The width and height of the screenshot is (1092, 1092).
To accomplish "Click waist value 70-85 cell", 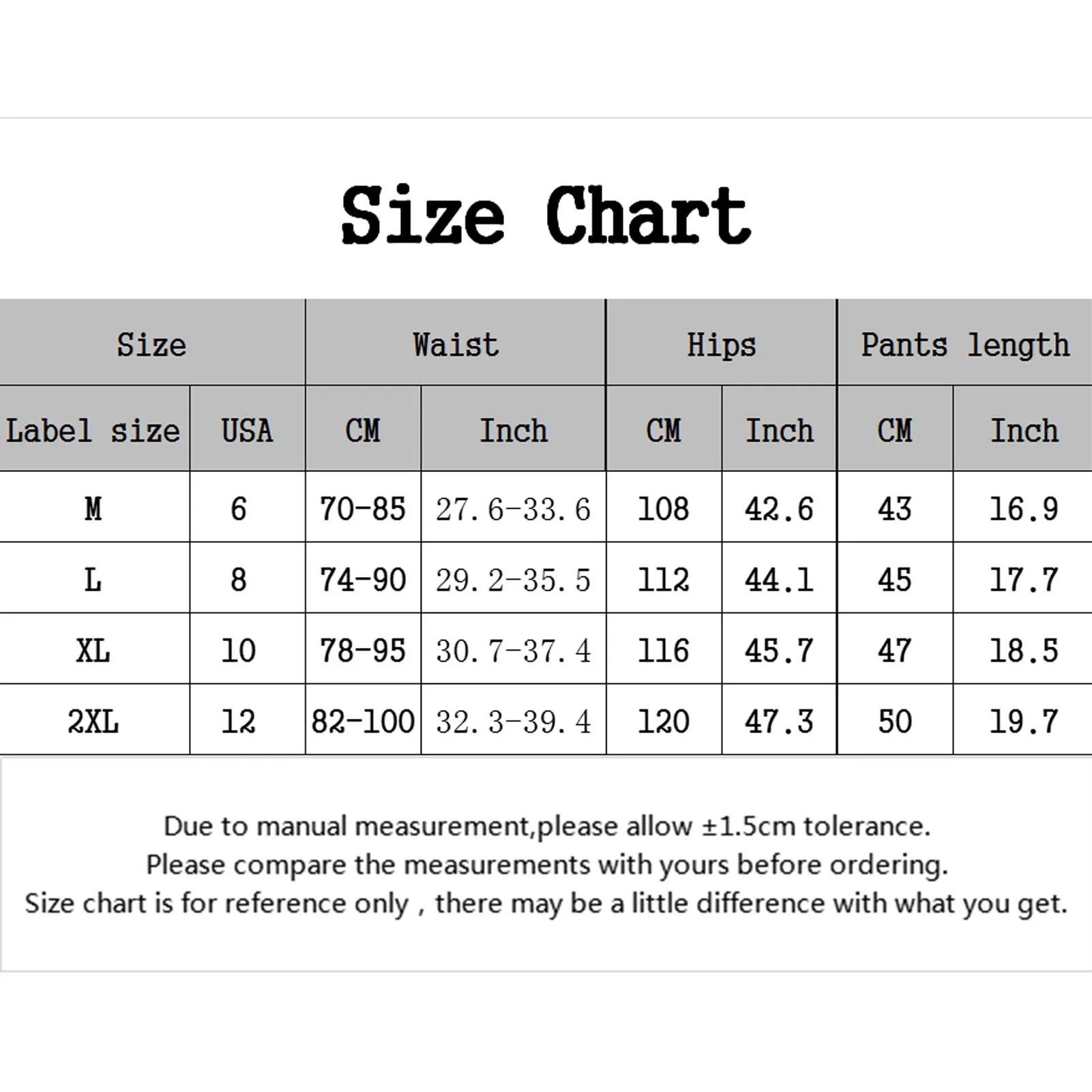I will [363, 509].
